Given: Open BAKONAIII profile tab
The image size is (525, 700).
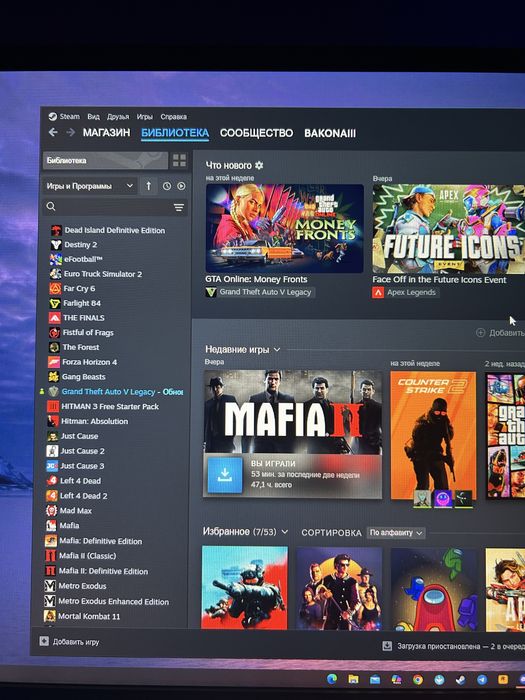Looking at the screenshot, I should coord(330,133).
